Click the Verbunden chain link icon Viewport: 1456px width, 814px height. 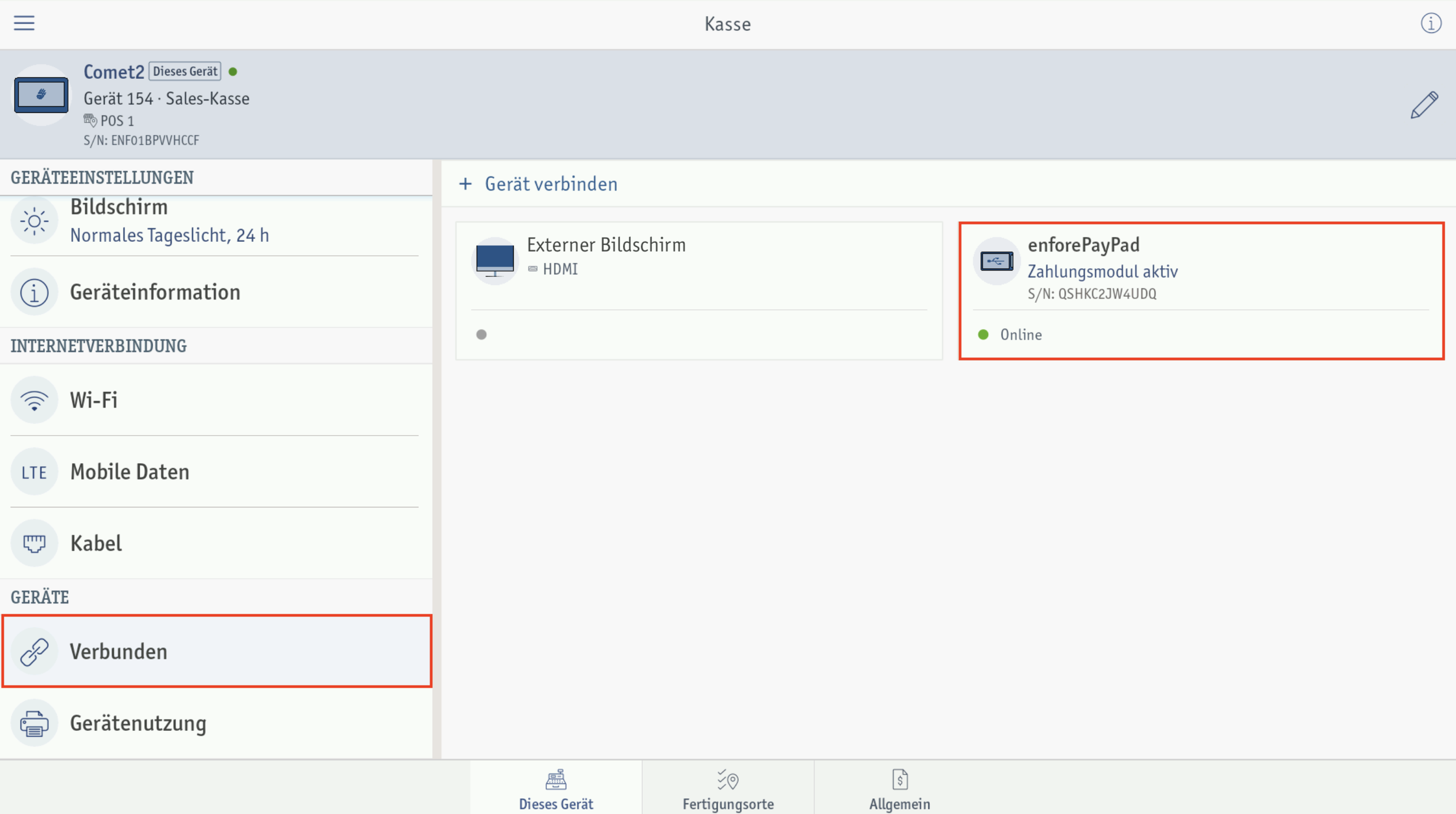click(34, 652)
